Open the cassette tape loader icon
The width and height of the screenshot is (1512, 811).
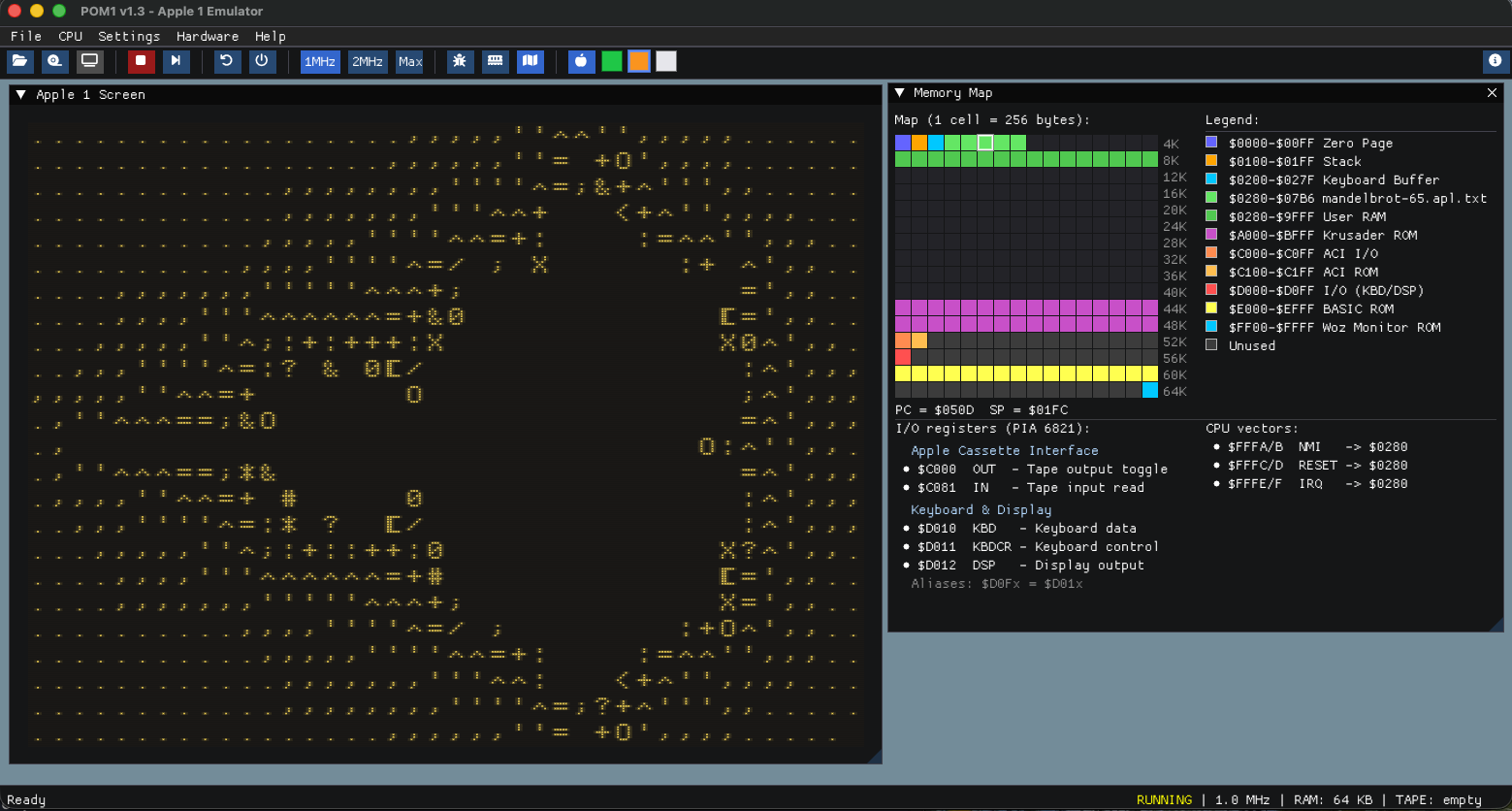coord(55,61)
